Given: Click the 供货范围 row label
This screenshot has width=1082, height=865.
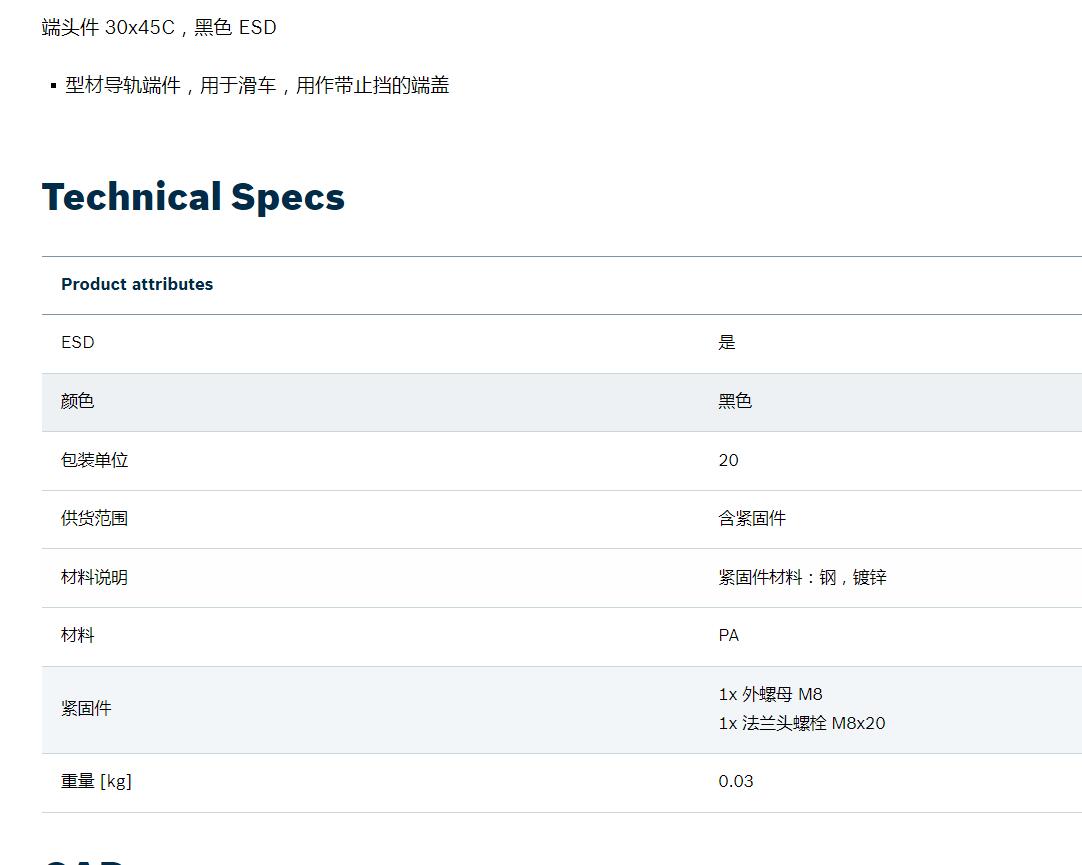Looking at the screenshot, I should [x=95, y=518].
